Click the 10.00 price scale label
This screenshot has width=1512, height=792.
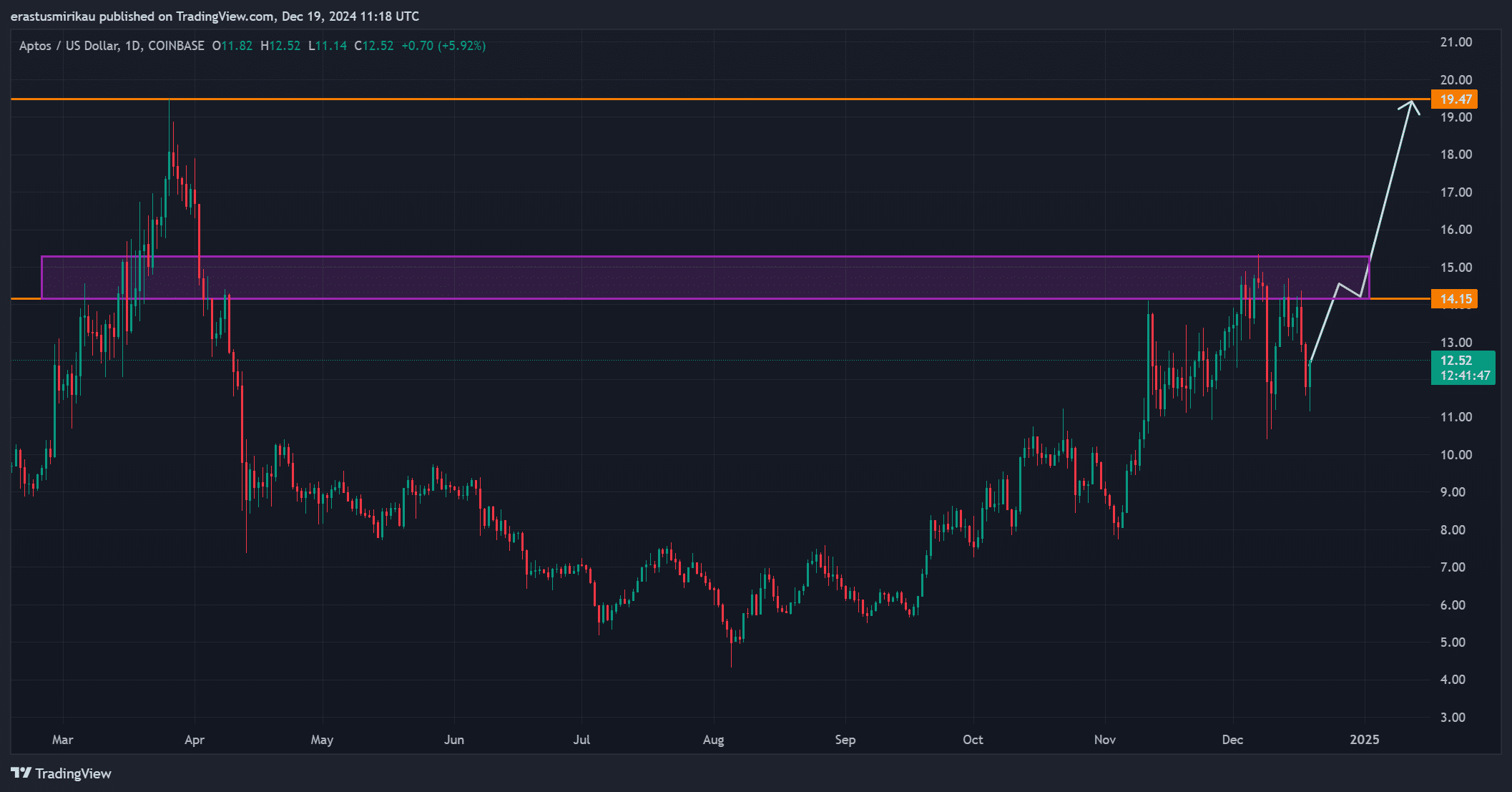(x=1456, y=455)
